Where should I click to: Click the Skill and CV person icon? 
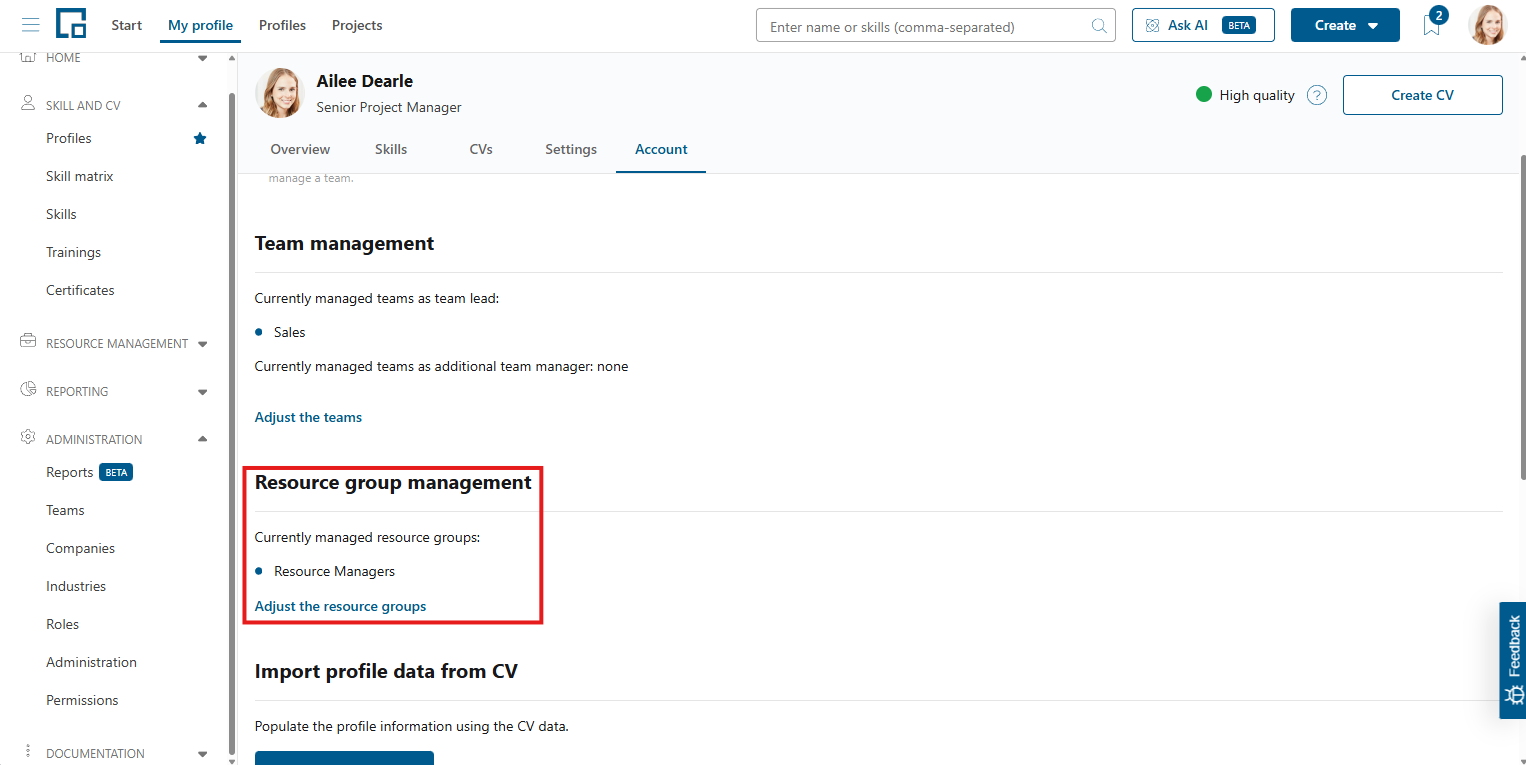[x=28, y=104]
